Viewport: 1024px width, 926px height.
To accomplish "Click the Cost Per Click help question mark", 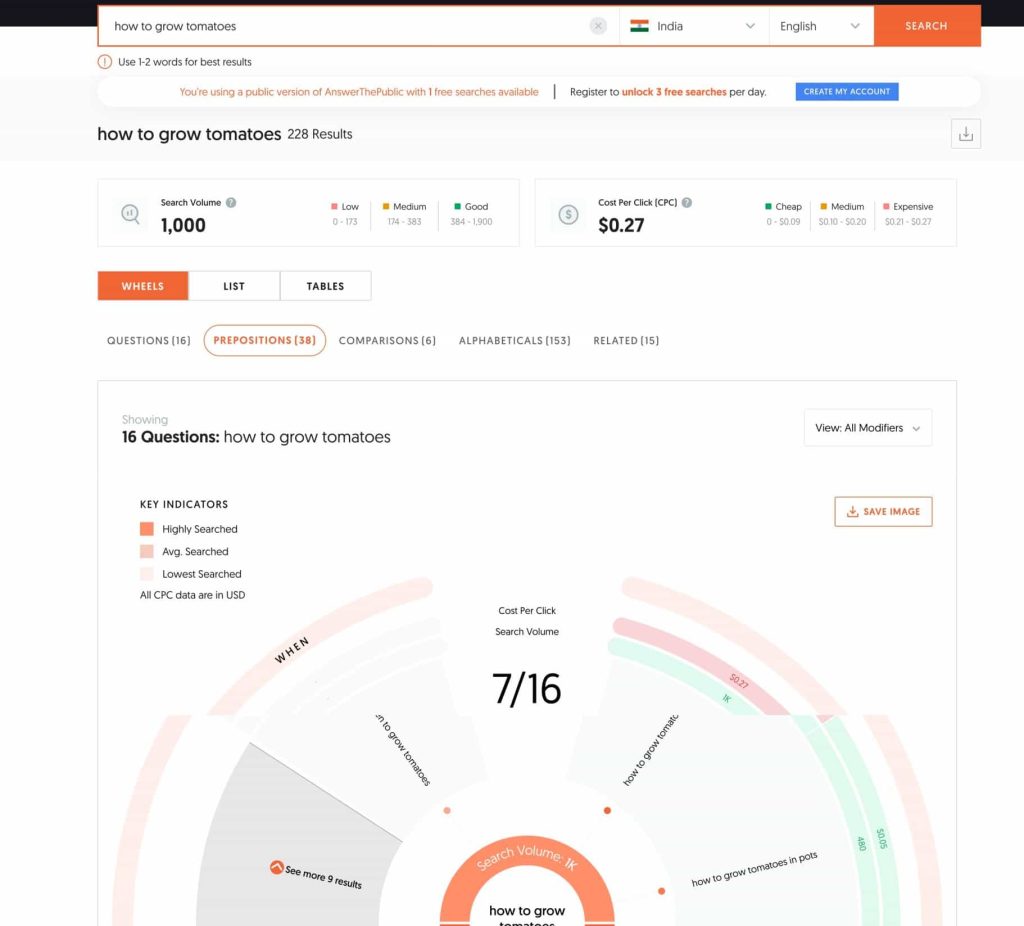I will (687, 202).
